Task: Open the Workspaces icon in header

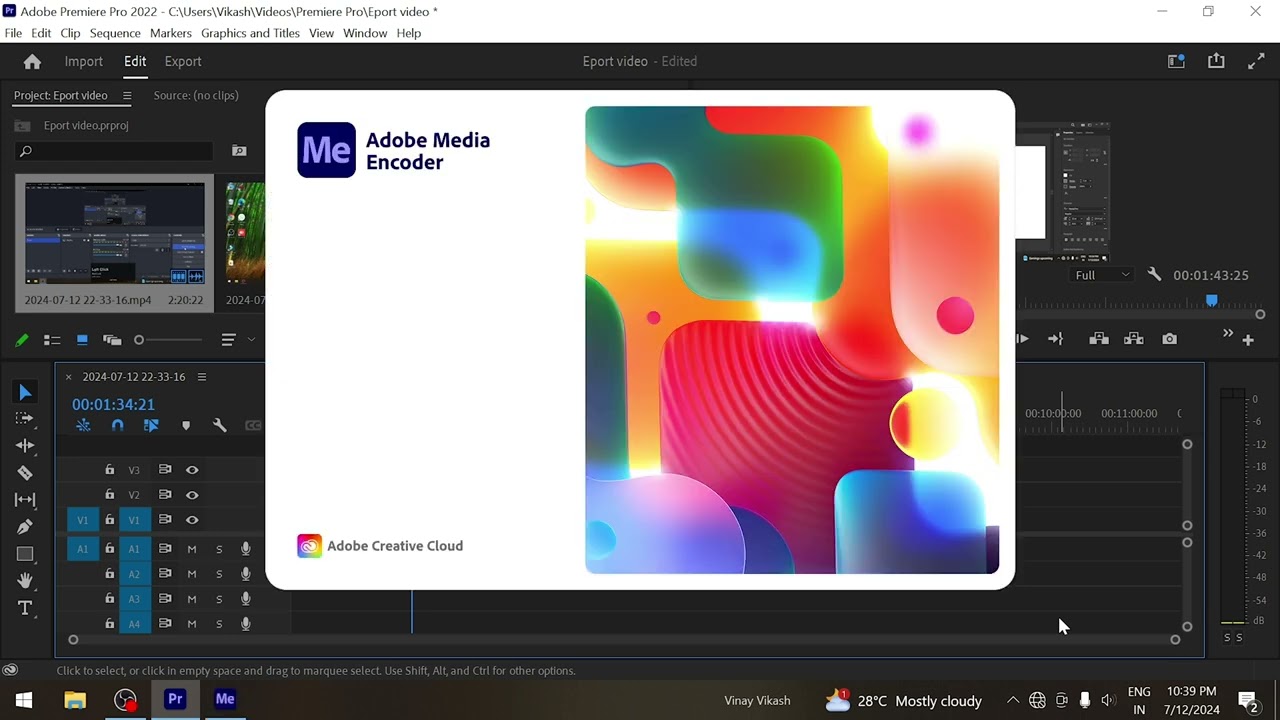Action: click(x=1177, y=61)
